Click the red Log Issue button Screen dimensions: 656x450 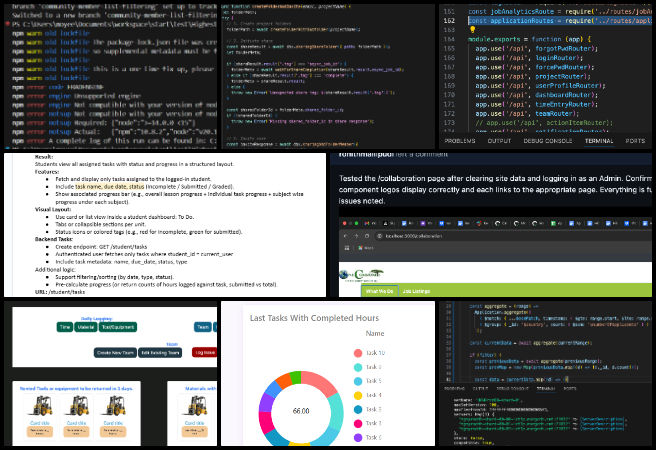click(x=205, y=353)
